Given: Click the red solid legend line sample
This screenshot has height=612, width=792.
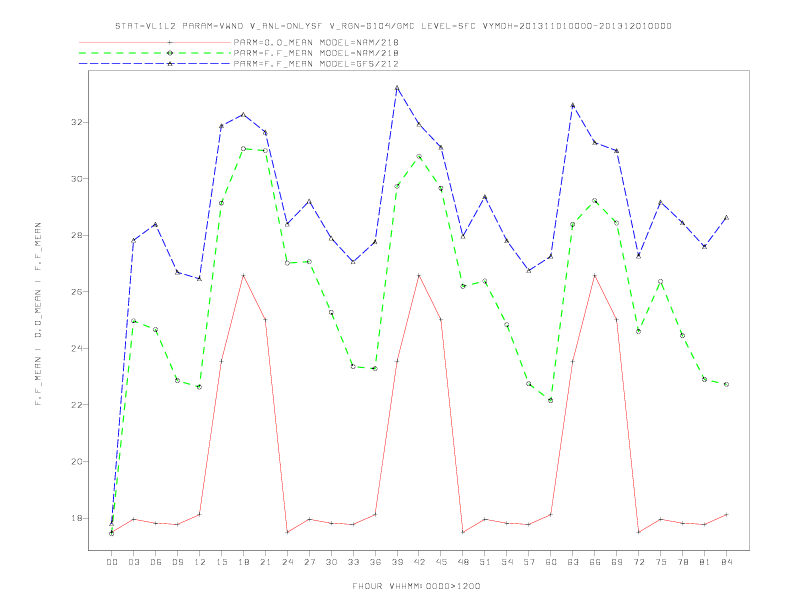Looking at the screenshot, I should [x=155, y=42].
